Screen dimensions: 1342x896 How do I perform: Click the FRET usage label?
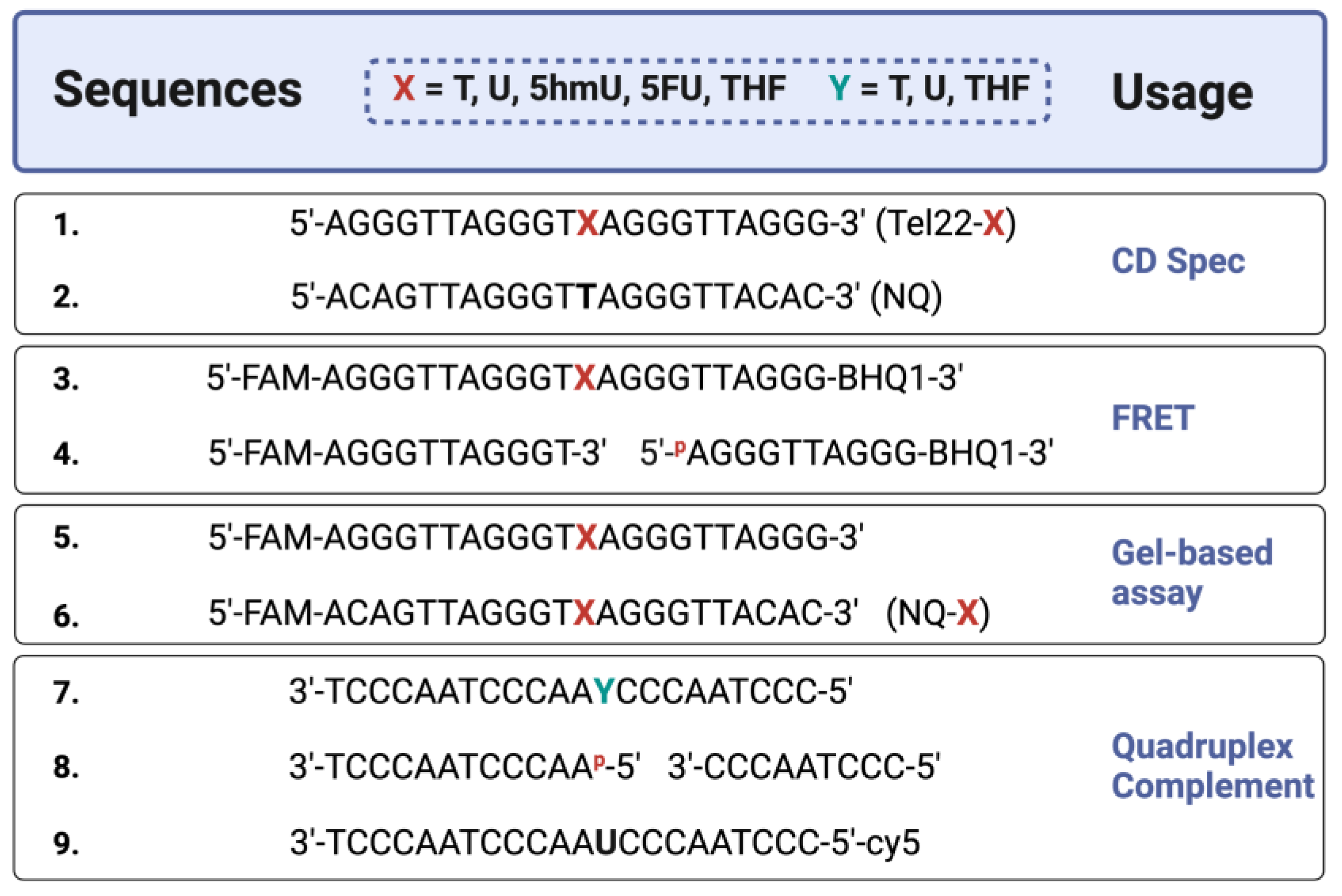[x=1153, y=418]
